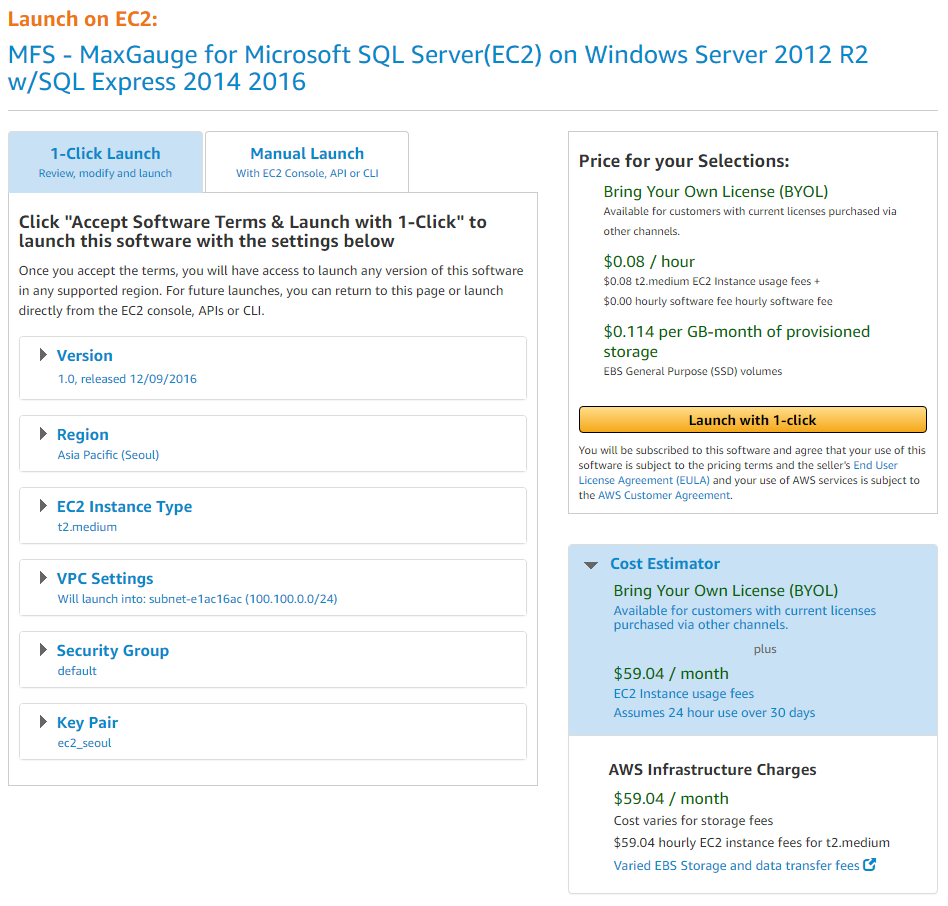
Task: Expand the Key Pair arrow
Action: click(43, 722)
